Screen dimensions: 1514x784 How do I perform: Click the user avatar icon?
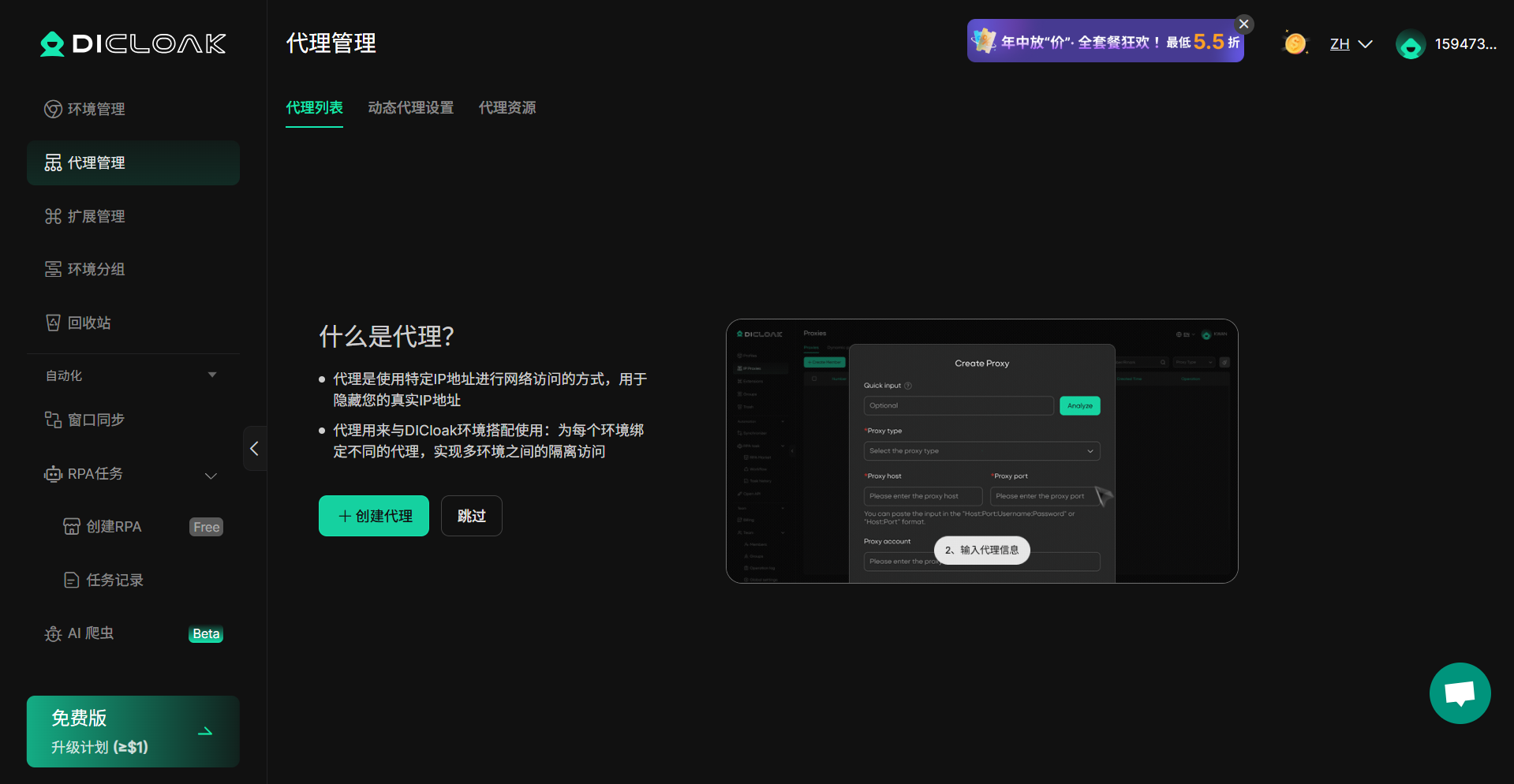coord(1411,44)
